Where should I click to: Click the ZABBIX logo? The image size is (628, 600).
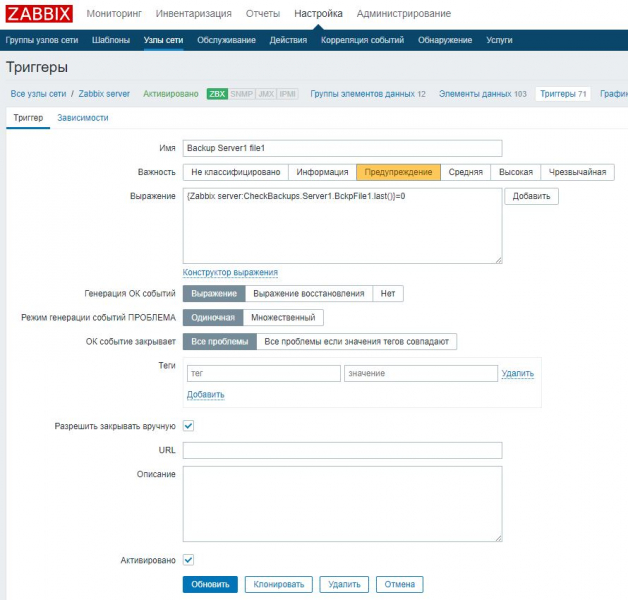(38, 14)
